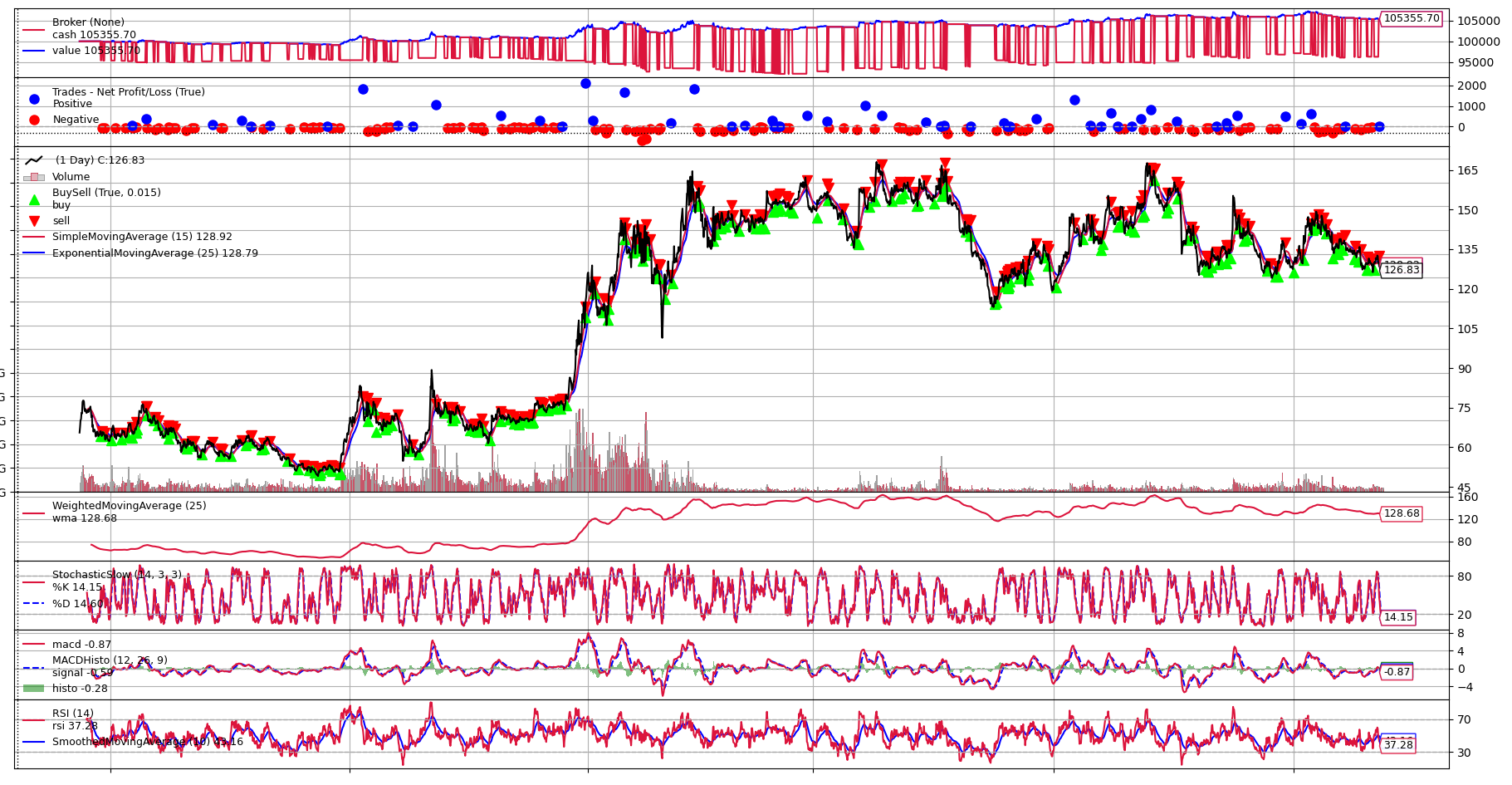Click the 105 tick on price axis
Viewport: 1512px width, 785px height.
pyautogui.click(x=1468, y=329)
